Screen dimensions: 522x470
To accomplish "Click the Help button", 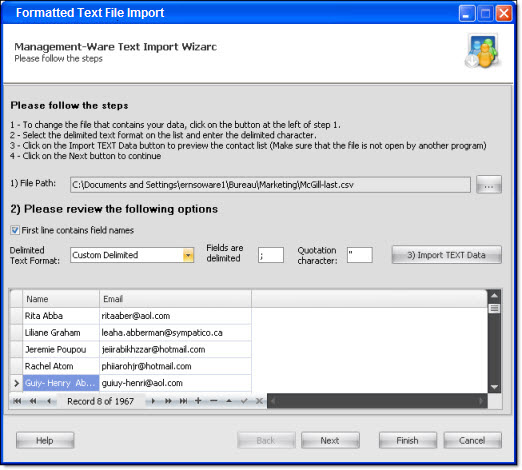I will pos(45,440).
